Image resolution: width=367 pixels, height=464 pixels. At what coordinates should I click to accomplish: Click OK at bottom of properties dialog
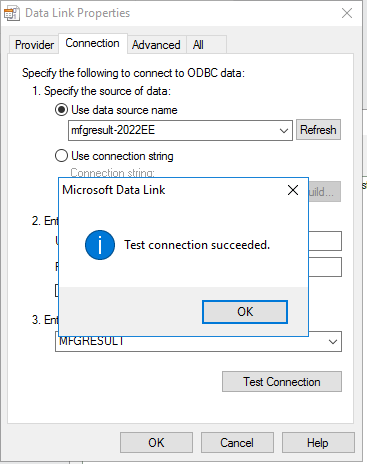click(x=156, y=443)
